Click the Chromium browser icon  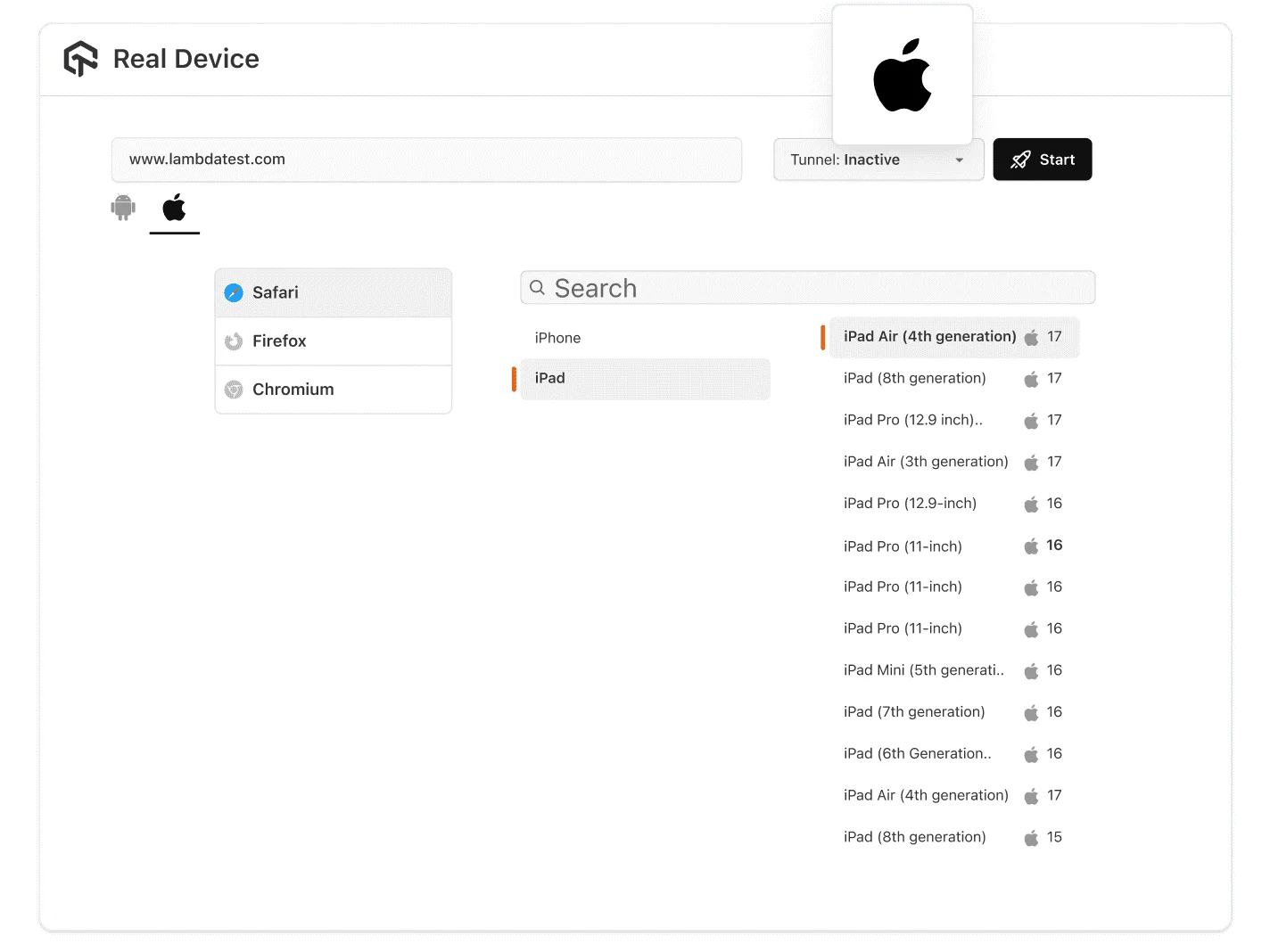coord(234,390)
